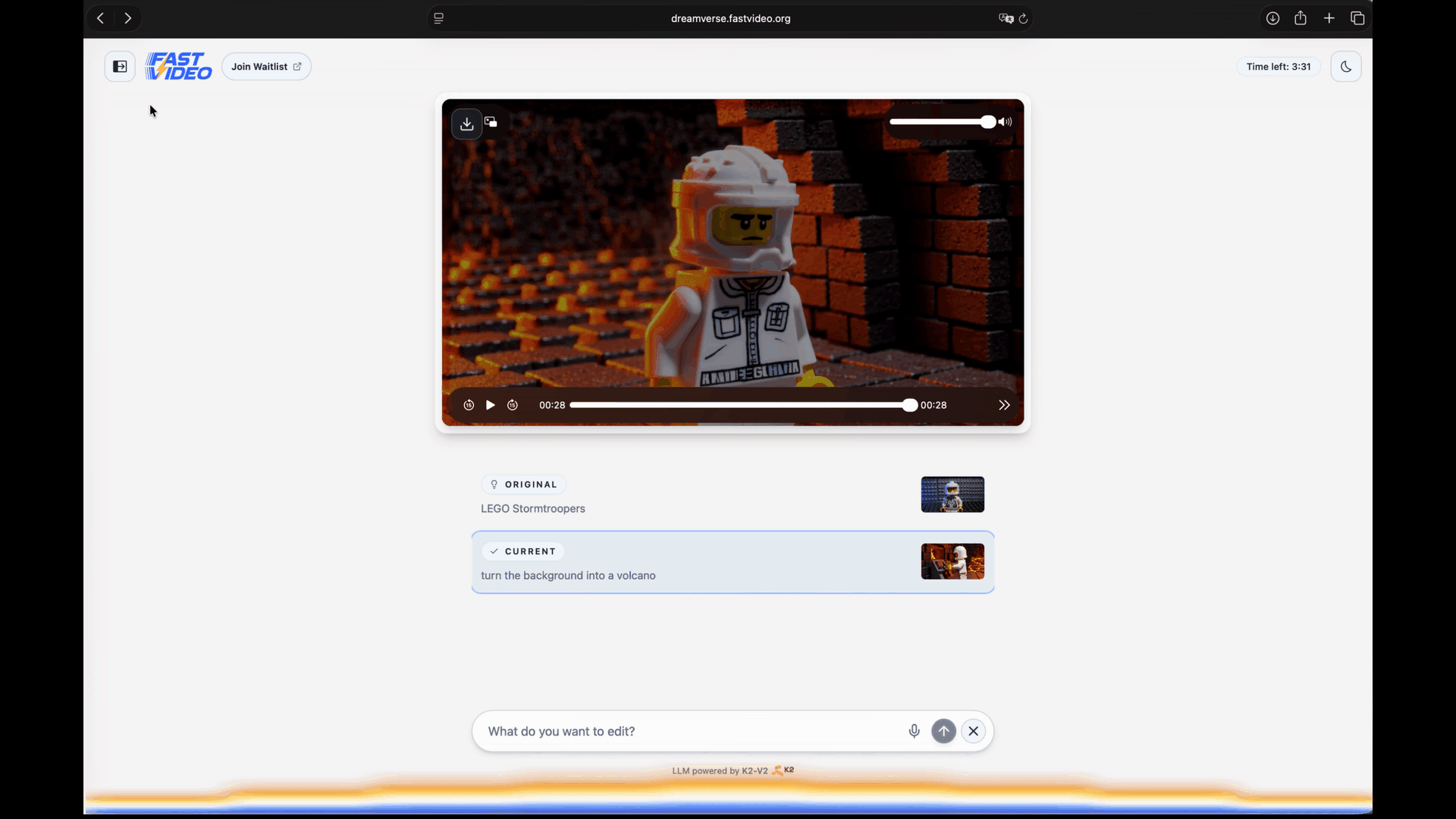Click the 'turn the background into a volcano' text

[x=569, y=576]
